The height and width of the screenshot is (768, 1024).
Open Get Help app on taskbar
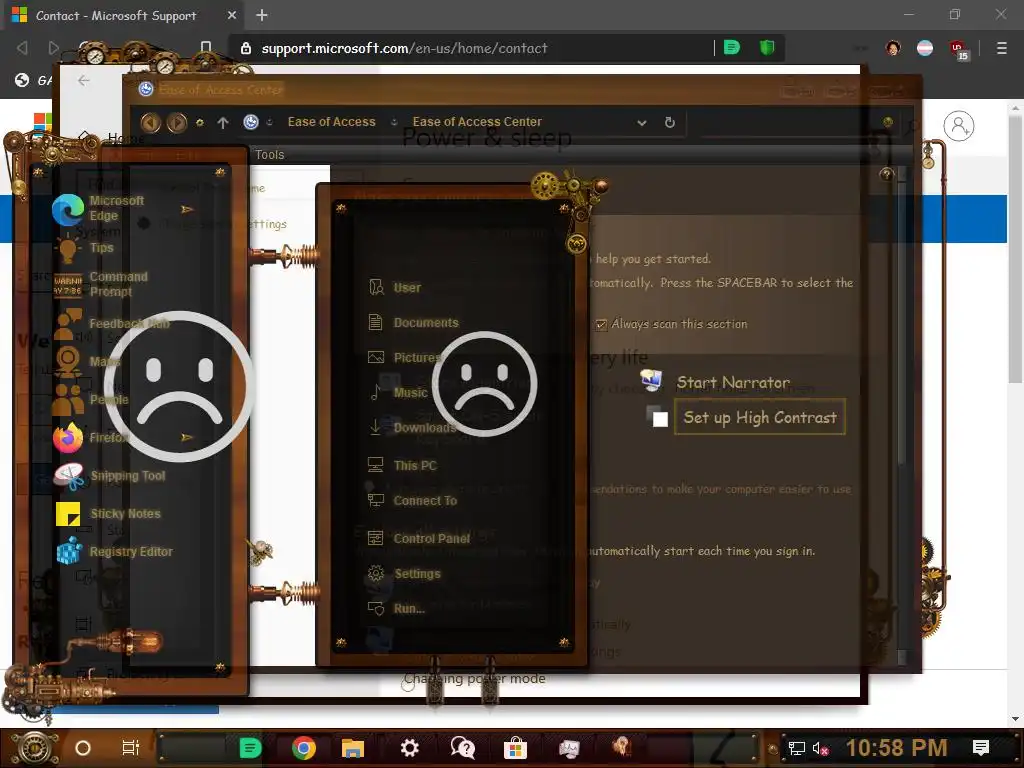tap(462, 748)
